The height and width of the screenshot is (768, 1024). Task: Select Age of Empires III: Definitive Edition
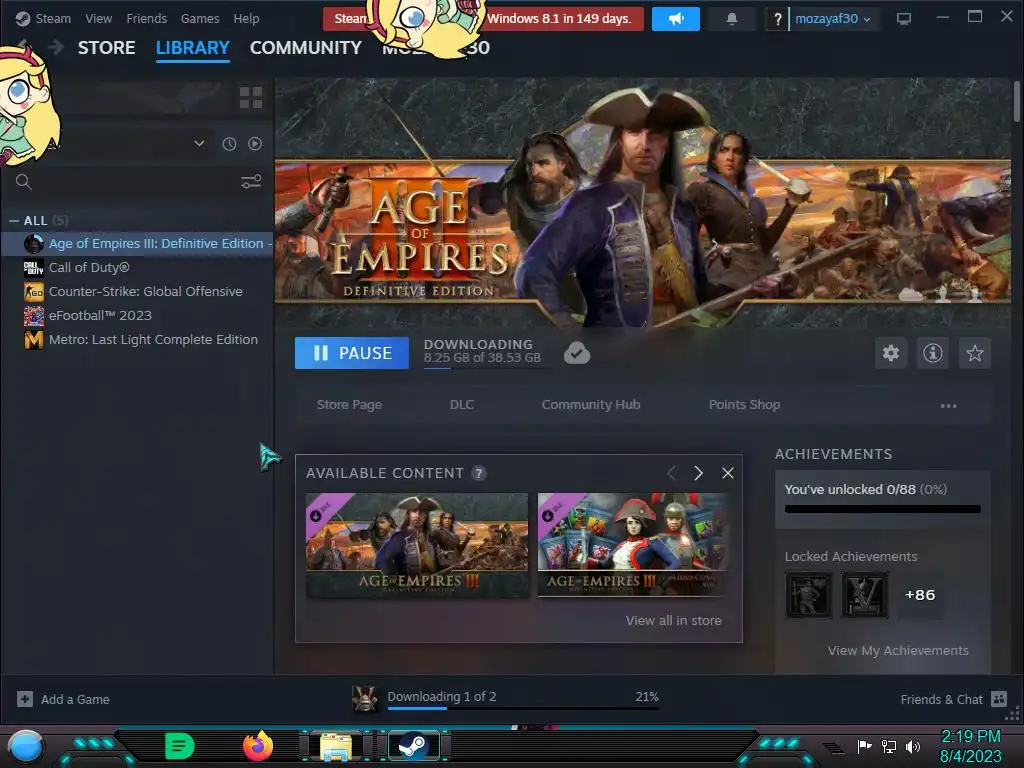[x=137, y=244]
